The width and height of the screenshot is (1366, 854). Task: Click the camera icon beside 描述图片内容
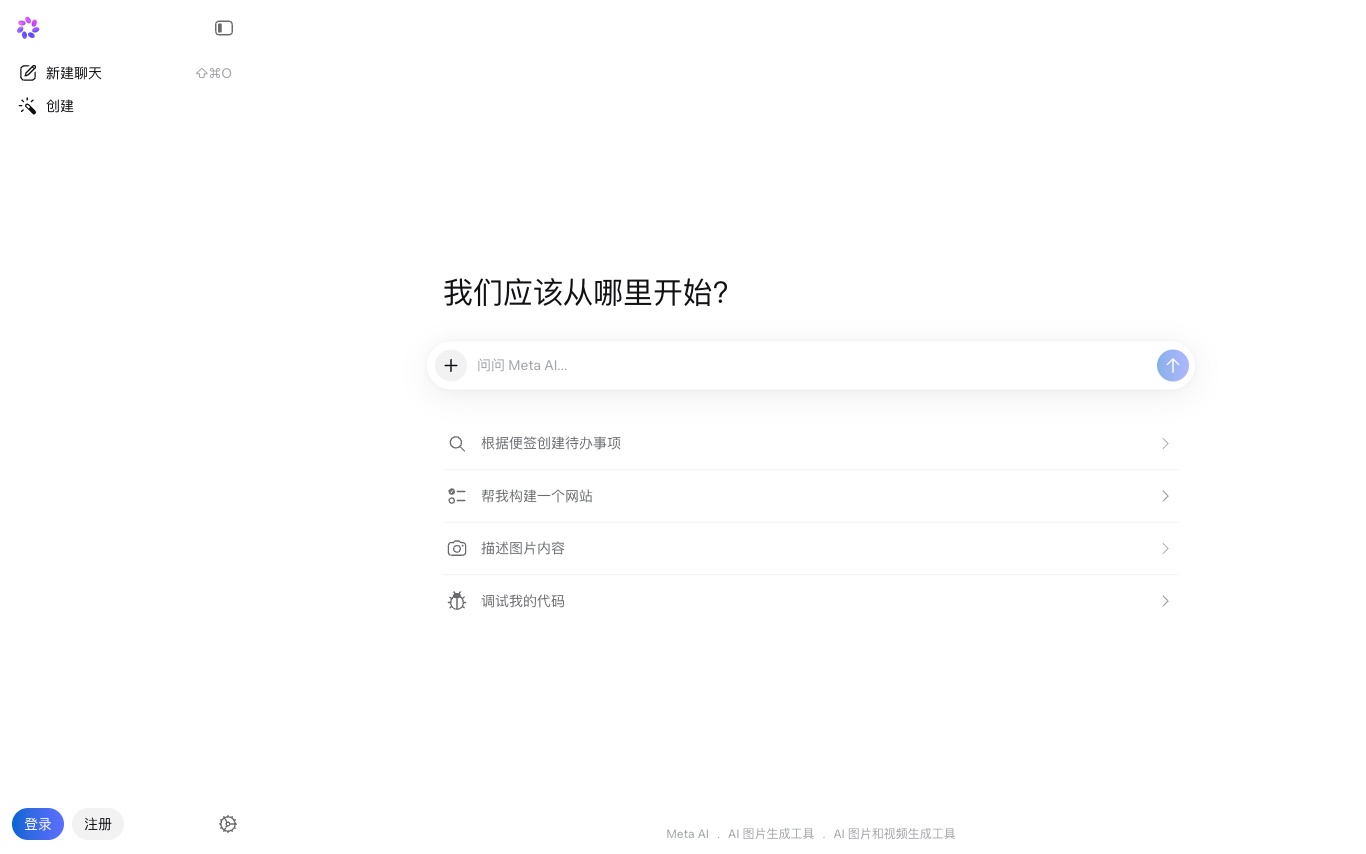tap(457, 548)
